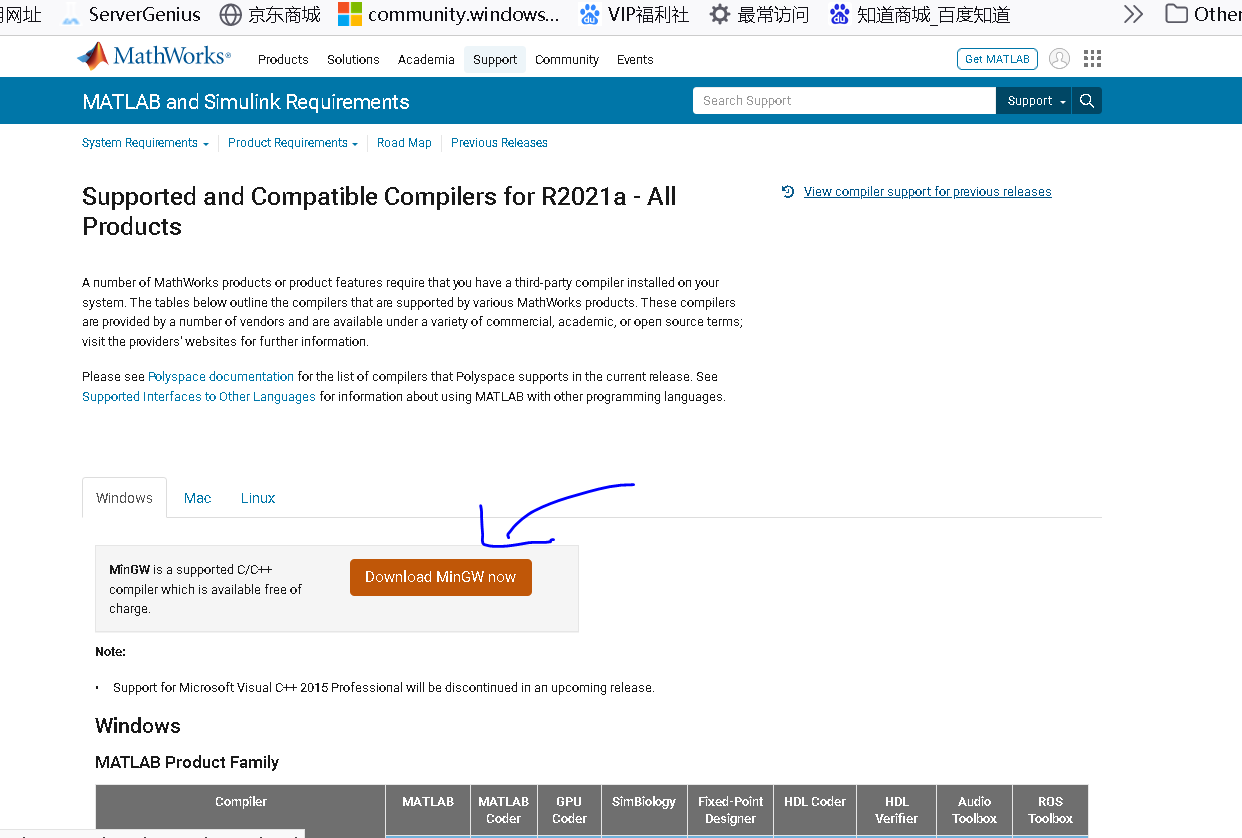The width and height of the screenshot is (1242, 838).
Task: Open the Community menu item
Action: click(566, 60)
